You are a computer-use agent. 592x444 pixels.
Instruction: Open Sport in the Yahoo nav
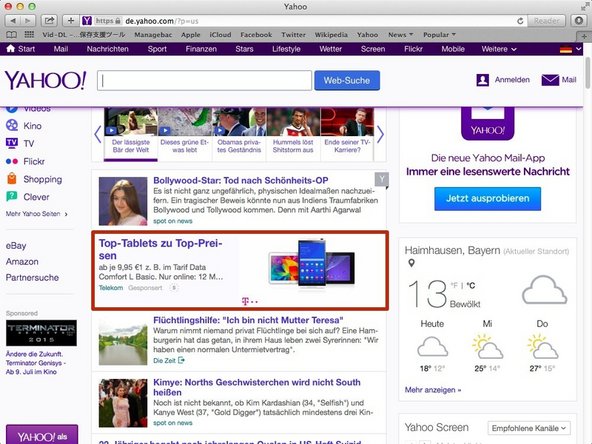coord(157,49)
